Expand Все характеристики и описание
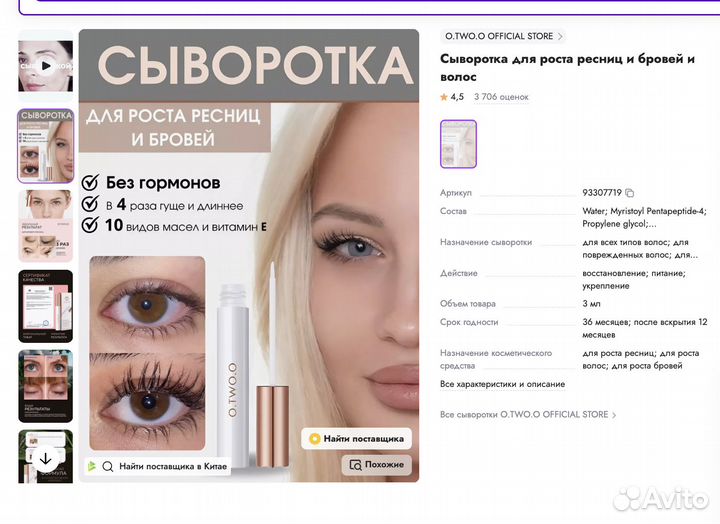 click(502, 384)
